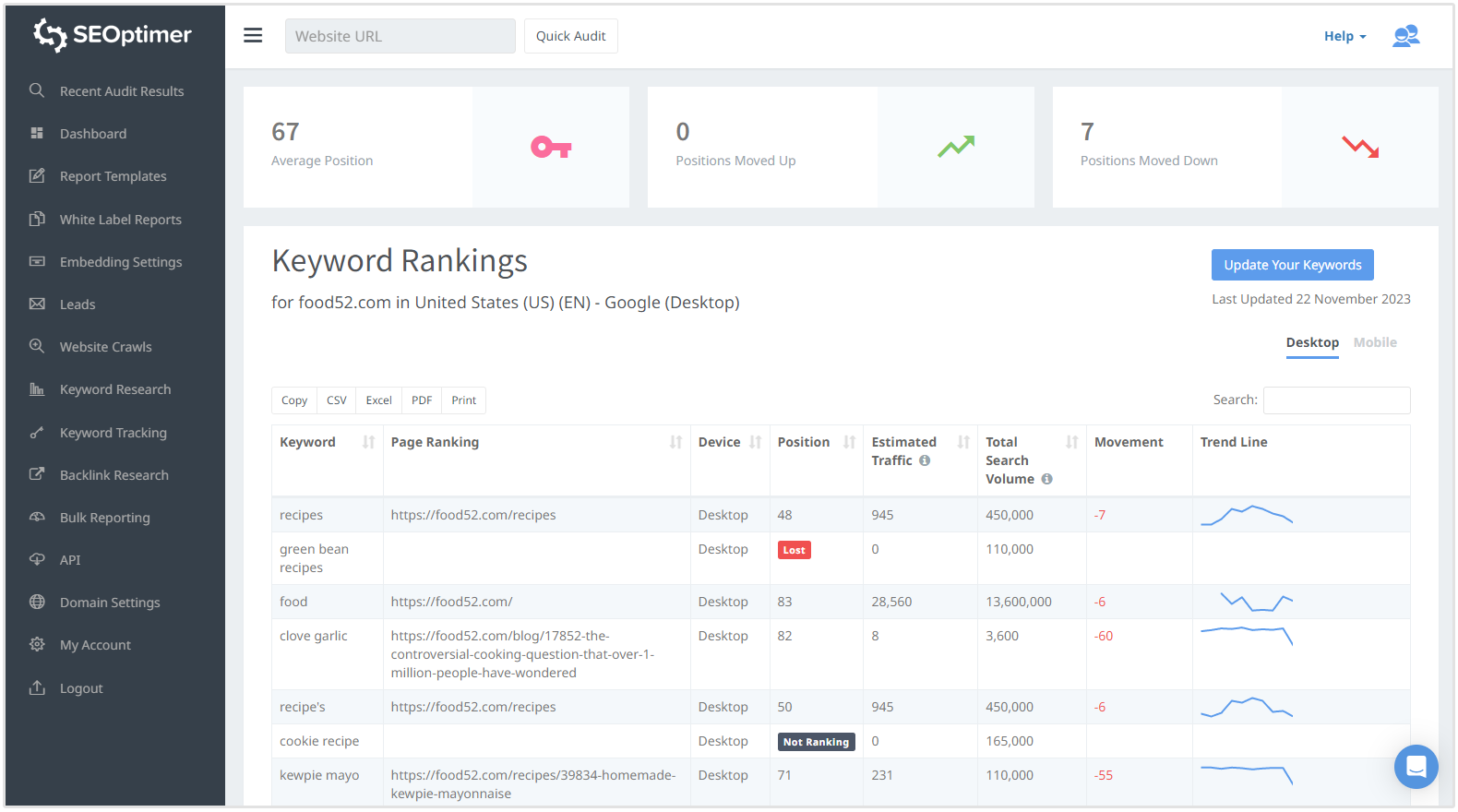The width and height of the screenshot is (1458, 812).
Task: Sort by Device column arrows
Action: pyautogui.click(x=755, y=442)
